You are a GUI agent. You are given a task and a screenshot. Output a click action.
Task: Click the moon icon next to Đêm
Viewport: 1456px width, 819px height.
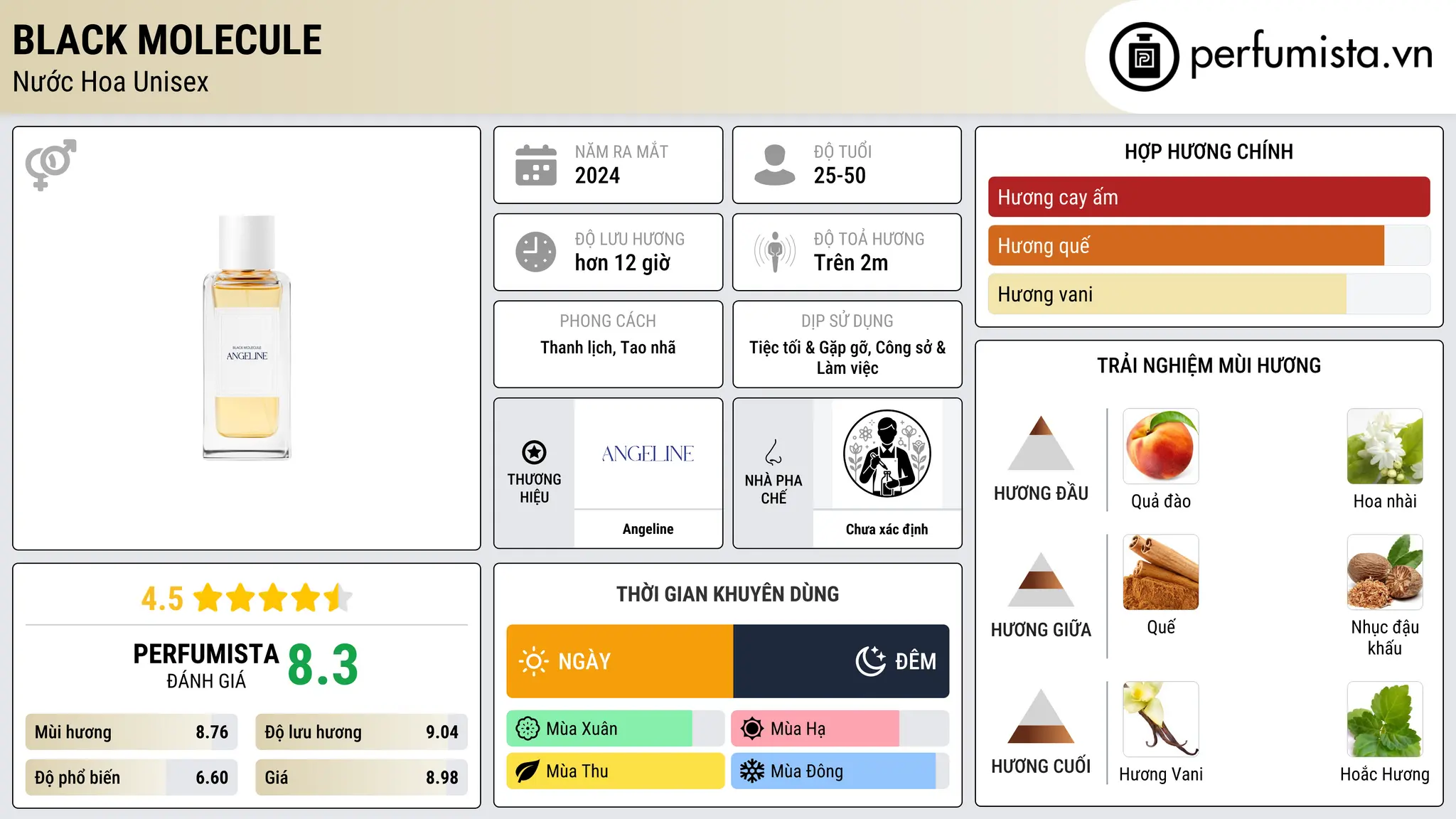871,661
